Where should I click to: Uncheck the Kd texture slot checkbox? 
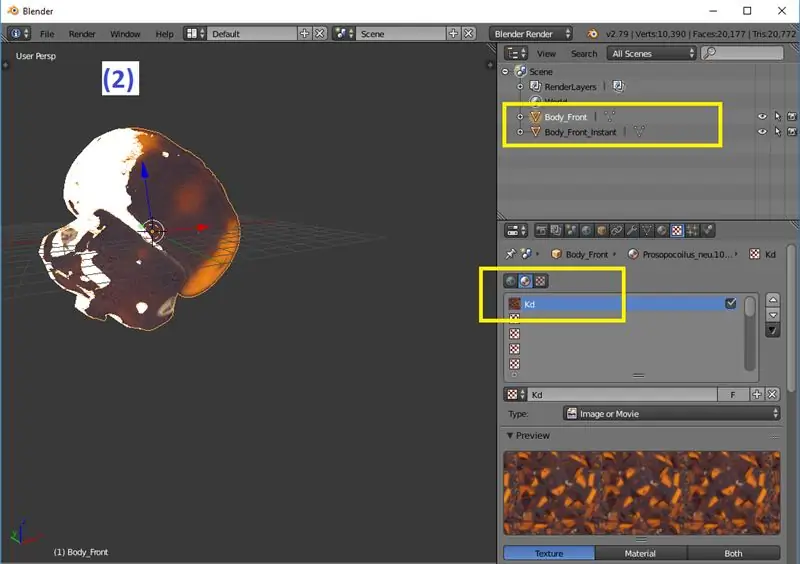[731, 303]
